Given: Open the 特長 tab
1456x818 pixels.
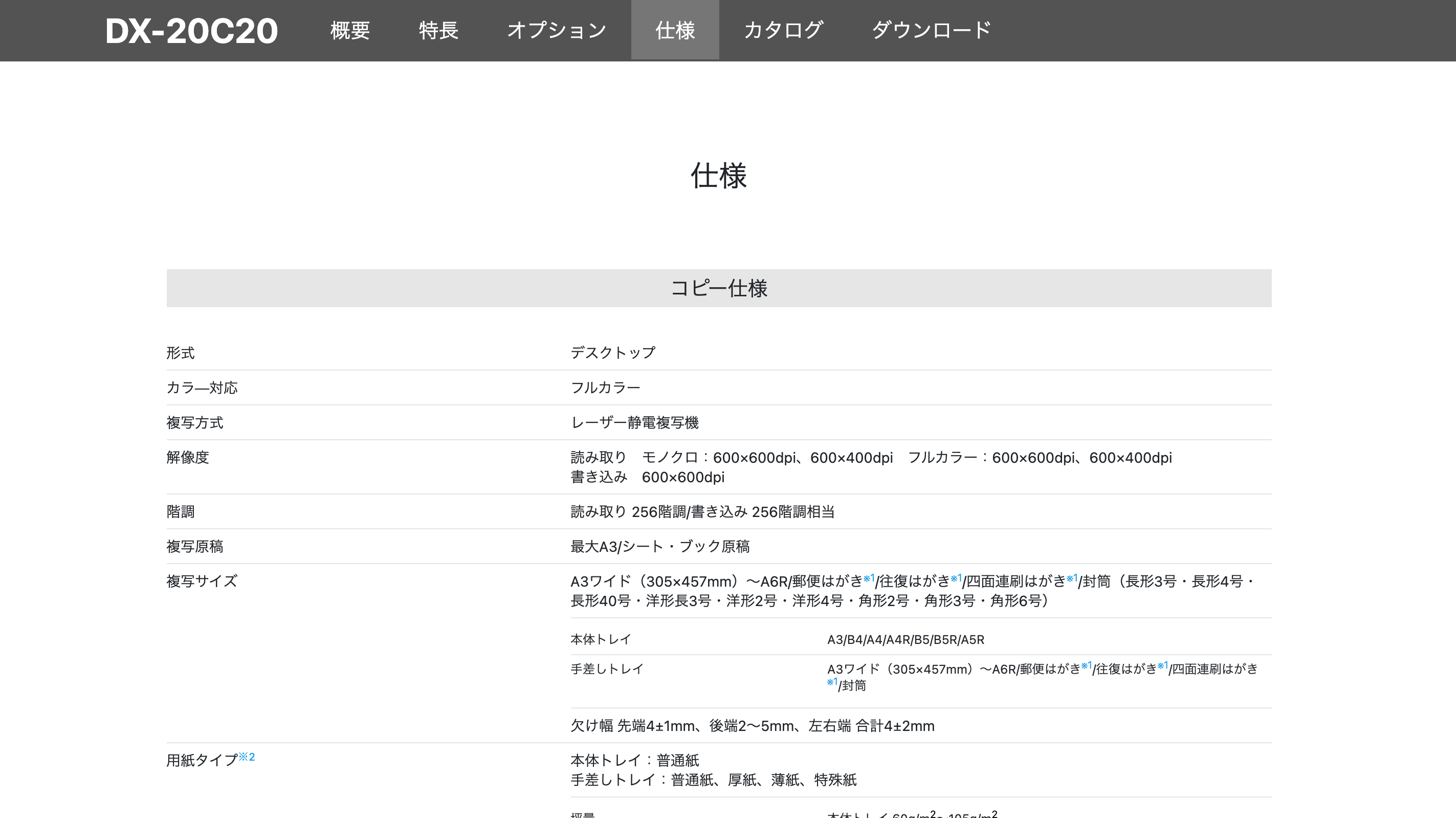Looking at the screenshot, I should pos(438,30).
